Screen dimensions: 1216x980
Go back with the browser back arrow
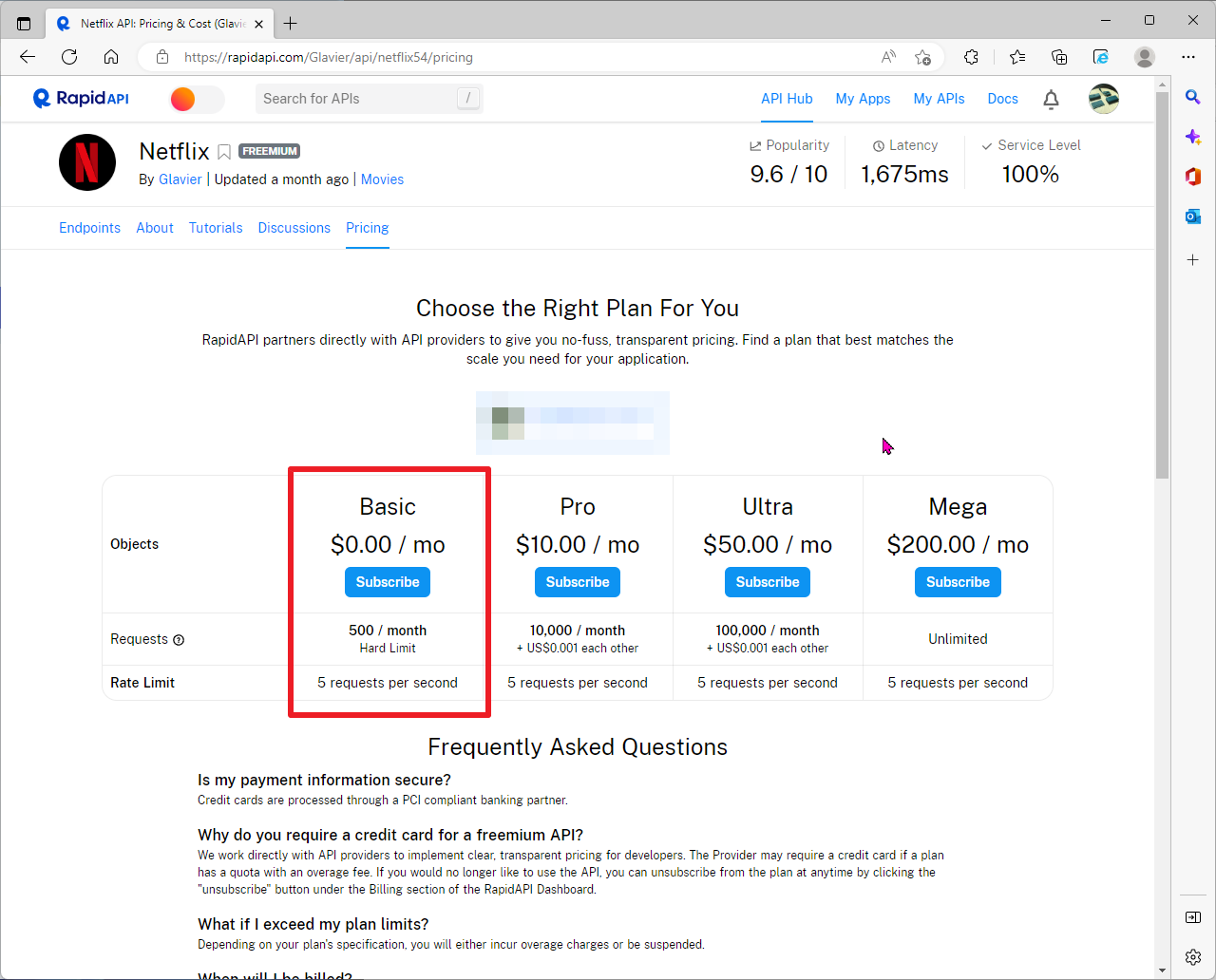coord(28,57)
